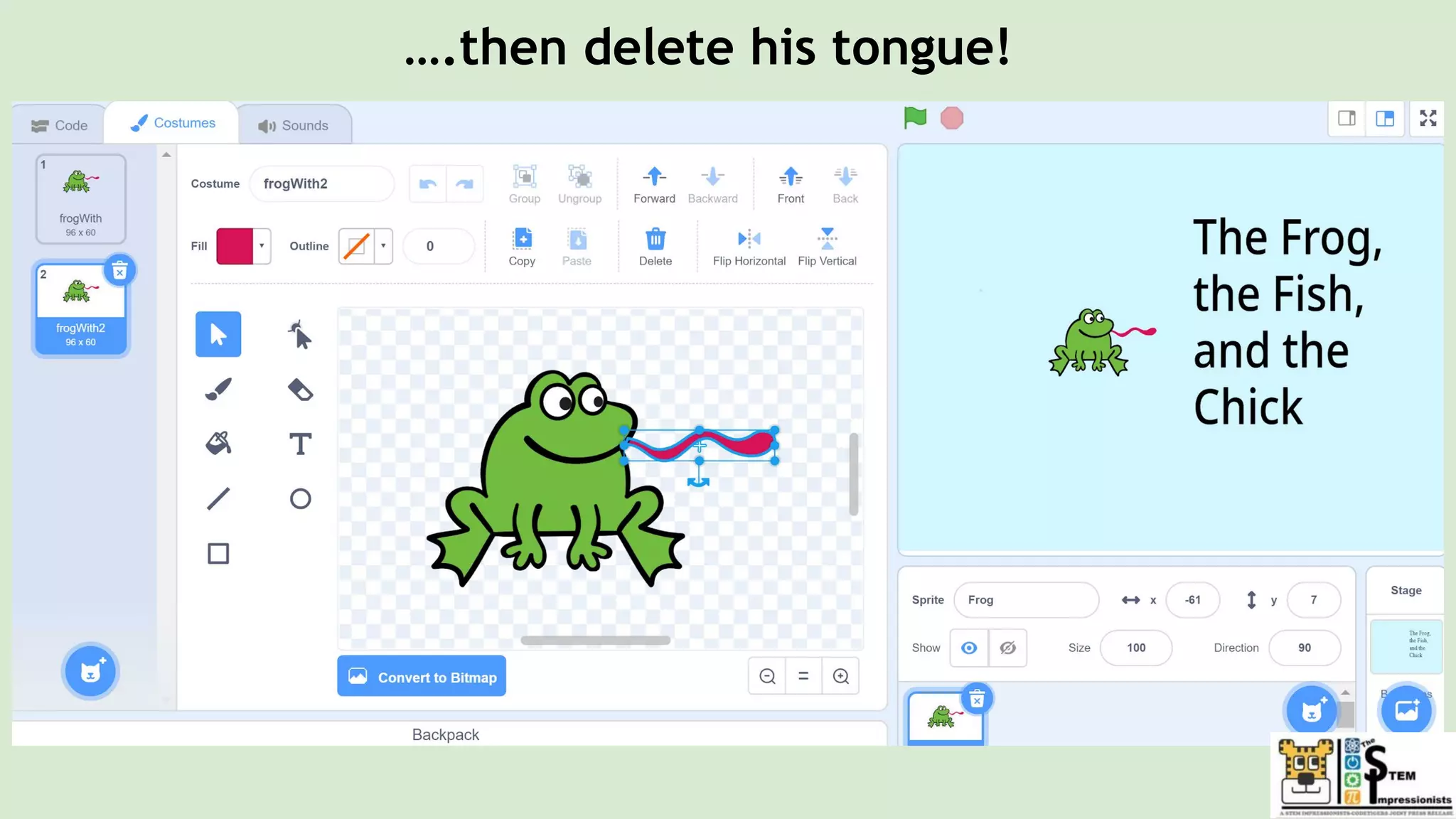Click the Costume name field

click(x=321, y=184)
